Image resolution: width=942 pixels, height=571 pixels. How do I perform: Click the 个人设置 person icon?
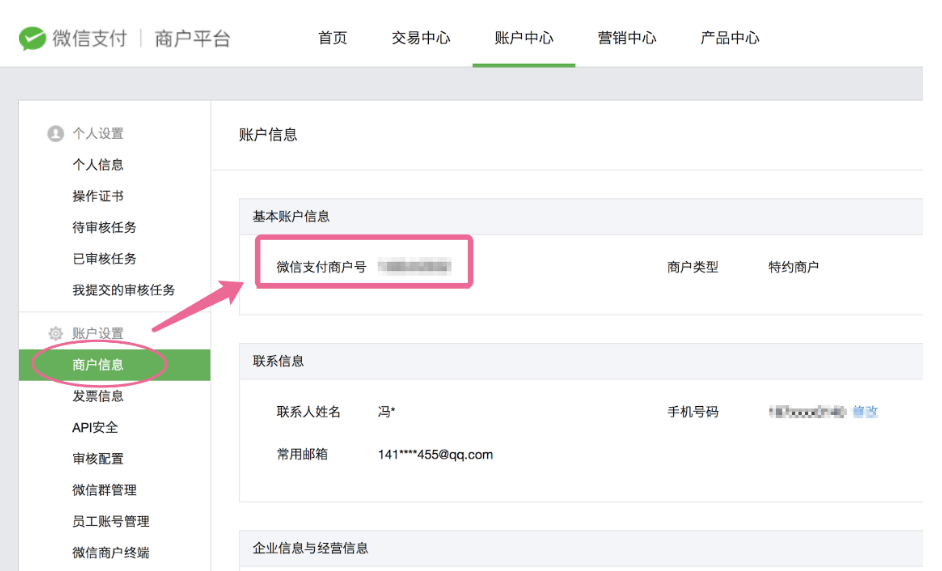55,133
